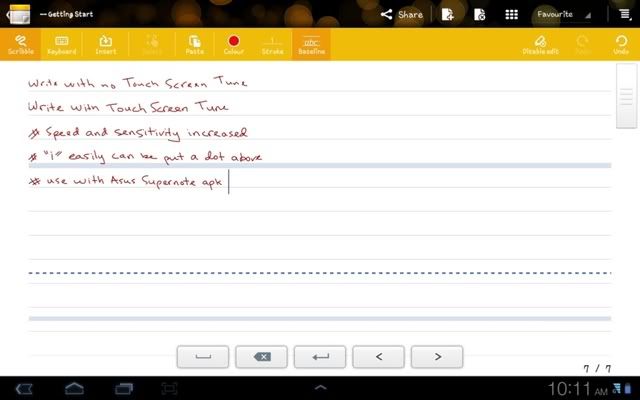The height and width of the screenshot is (400, 640).
Task: Adjust the Stroke thickness tool
Action: click(x=272, y=44)
